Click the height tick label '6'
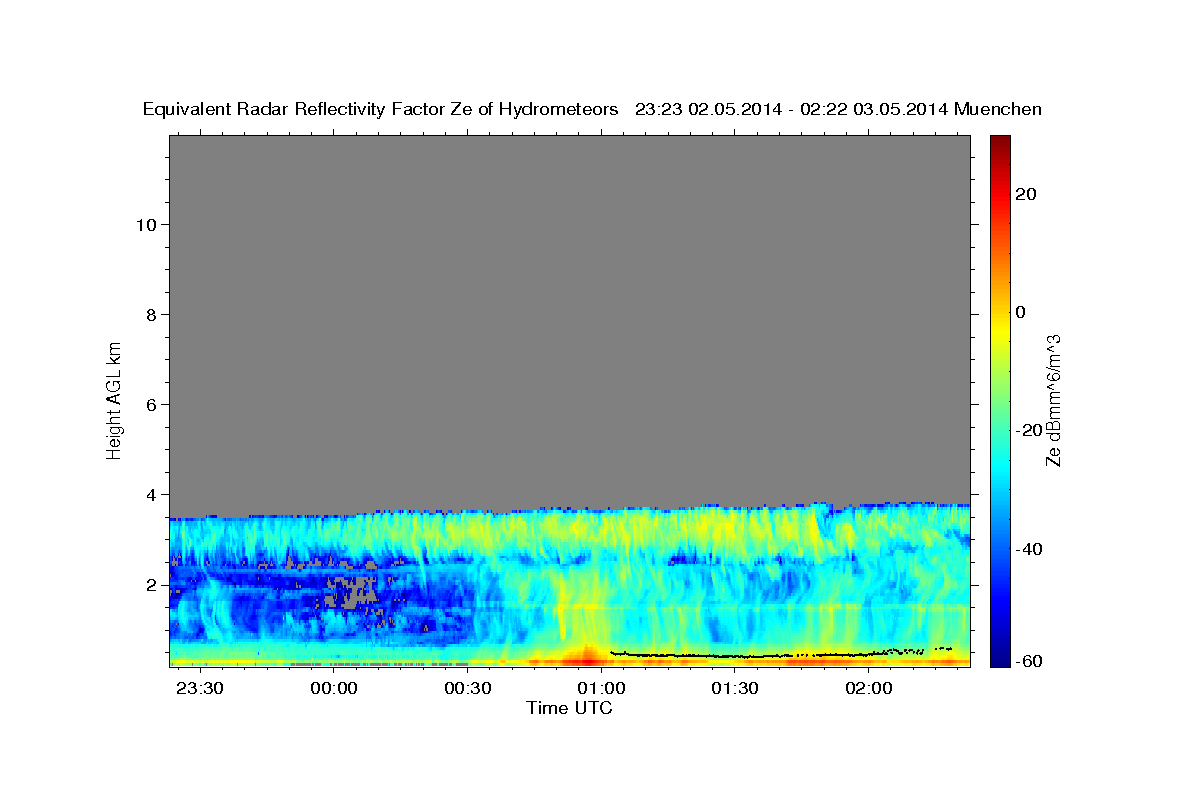Viewport: 1200px width, 800px height. [151, 404]
